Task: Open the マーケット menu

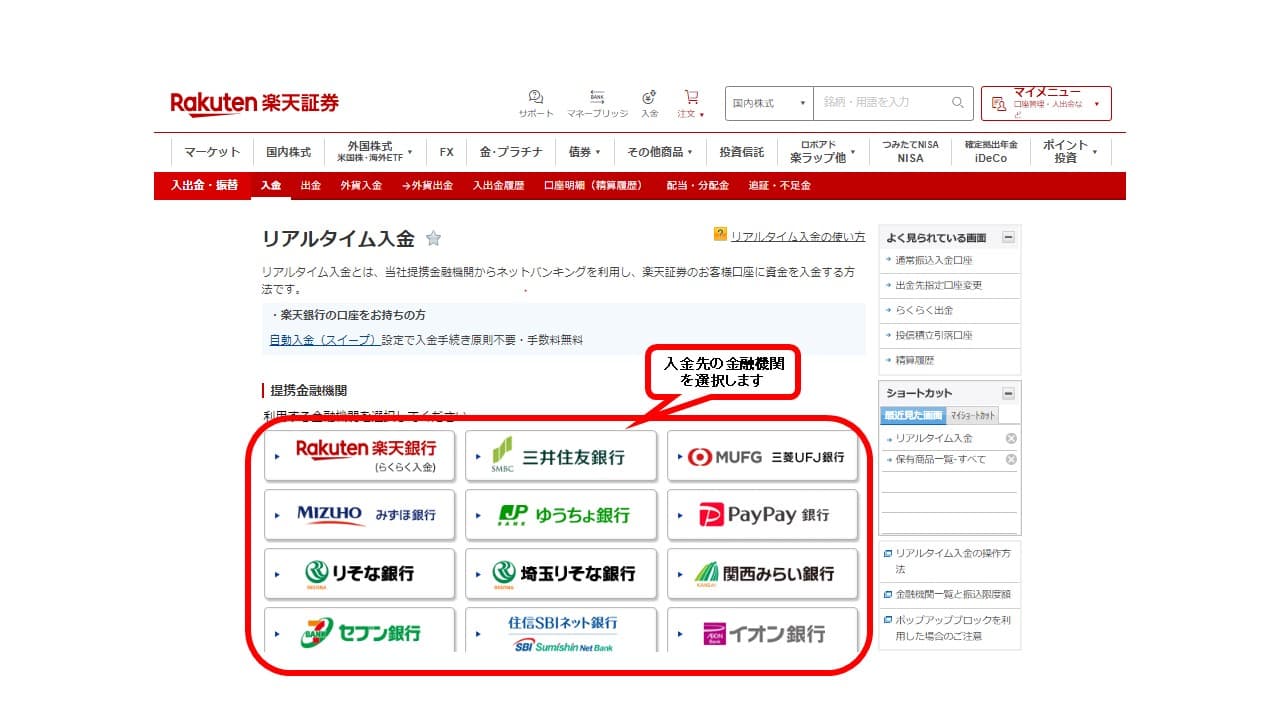Action: (x=212, y=152)
